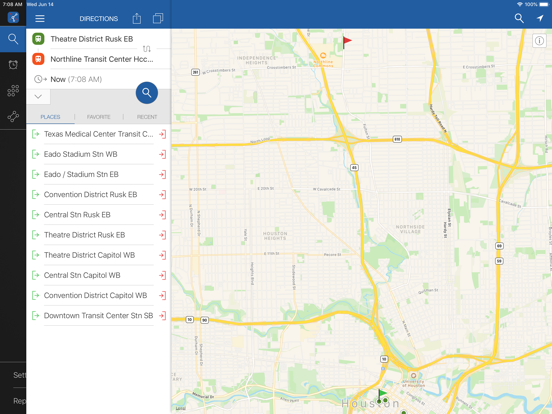Tap the green origin flag on map

point(382,394)
